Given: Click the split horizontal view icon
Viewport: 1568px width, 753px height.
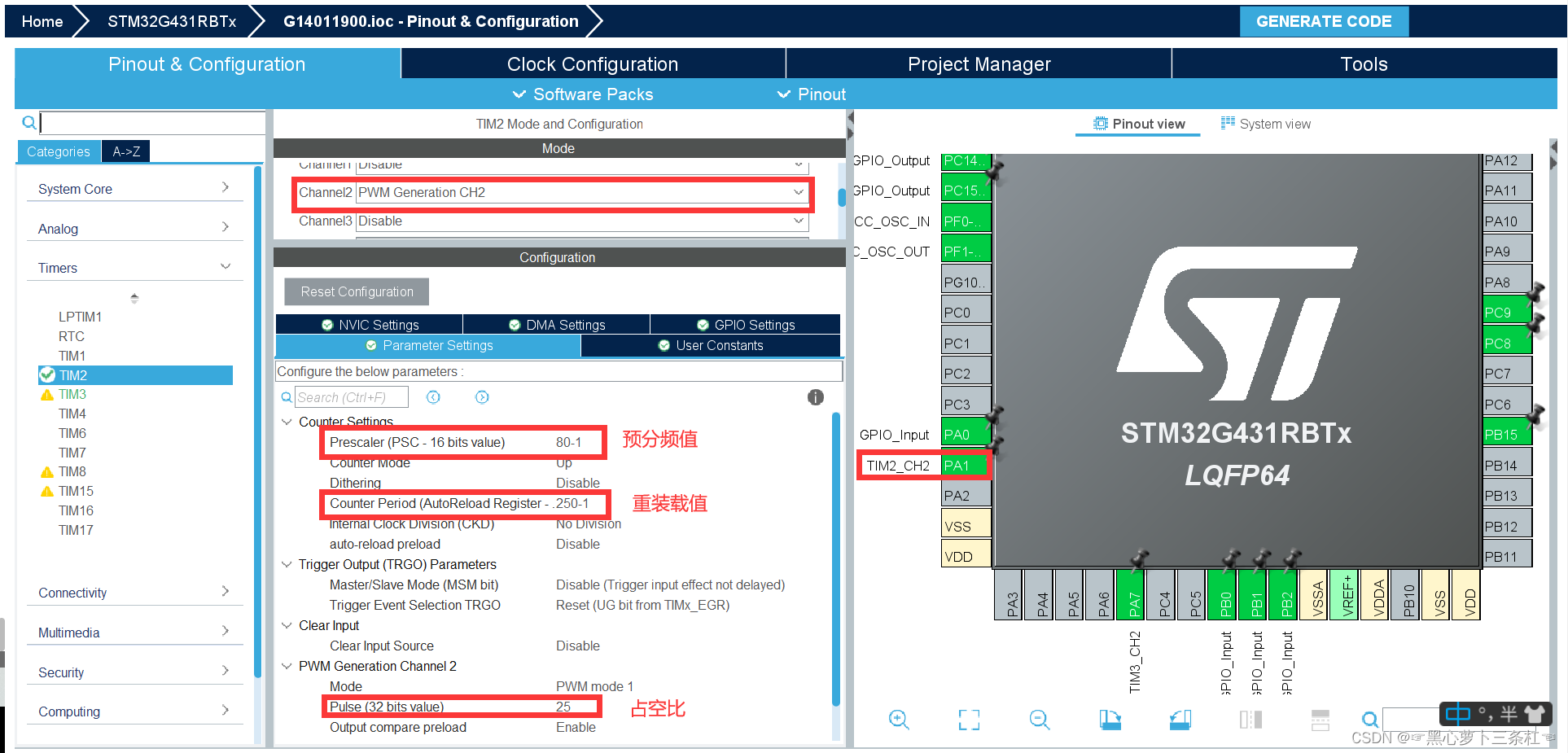Looking at the screenshot, I should 1321,720.
